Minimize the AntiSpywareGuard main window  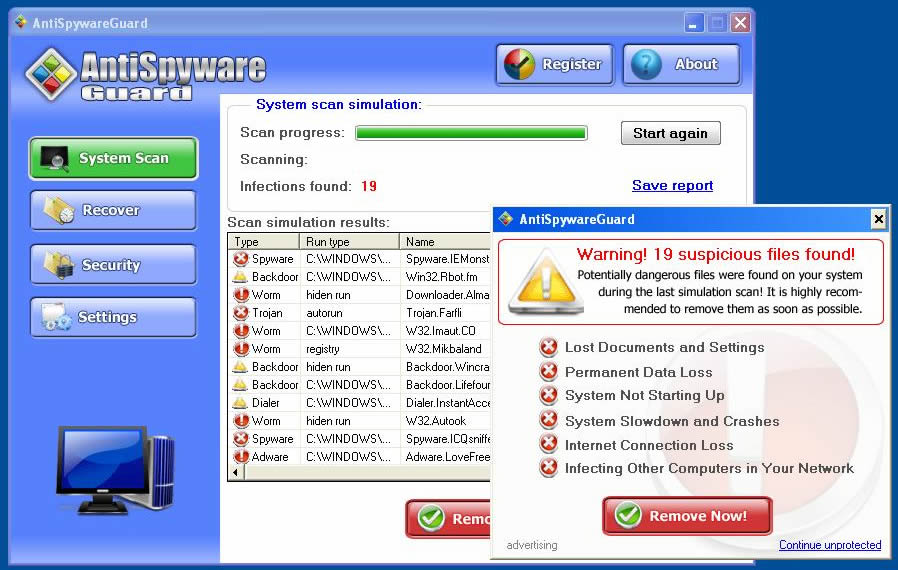coord(694,23)
